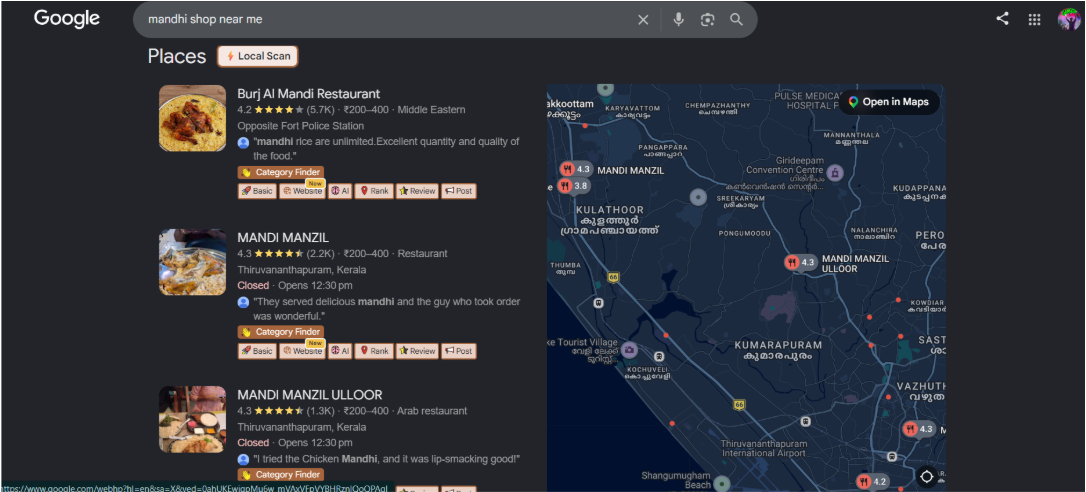Click the Local Scan button
The height and width of the screenshot is (492, 1086).
(258, 56)
